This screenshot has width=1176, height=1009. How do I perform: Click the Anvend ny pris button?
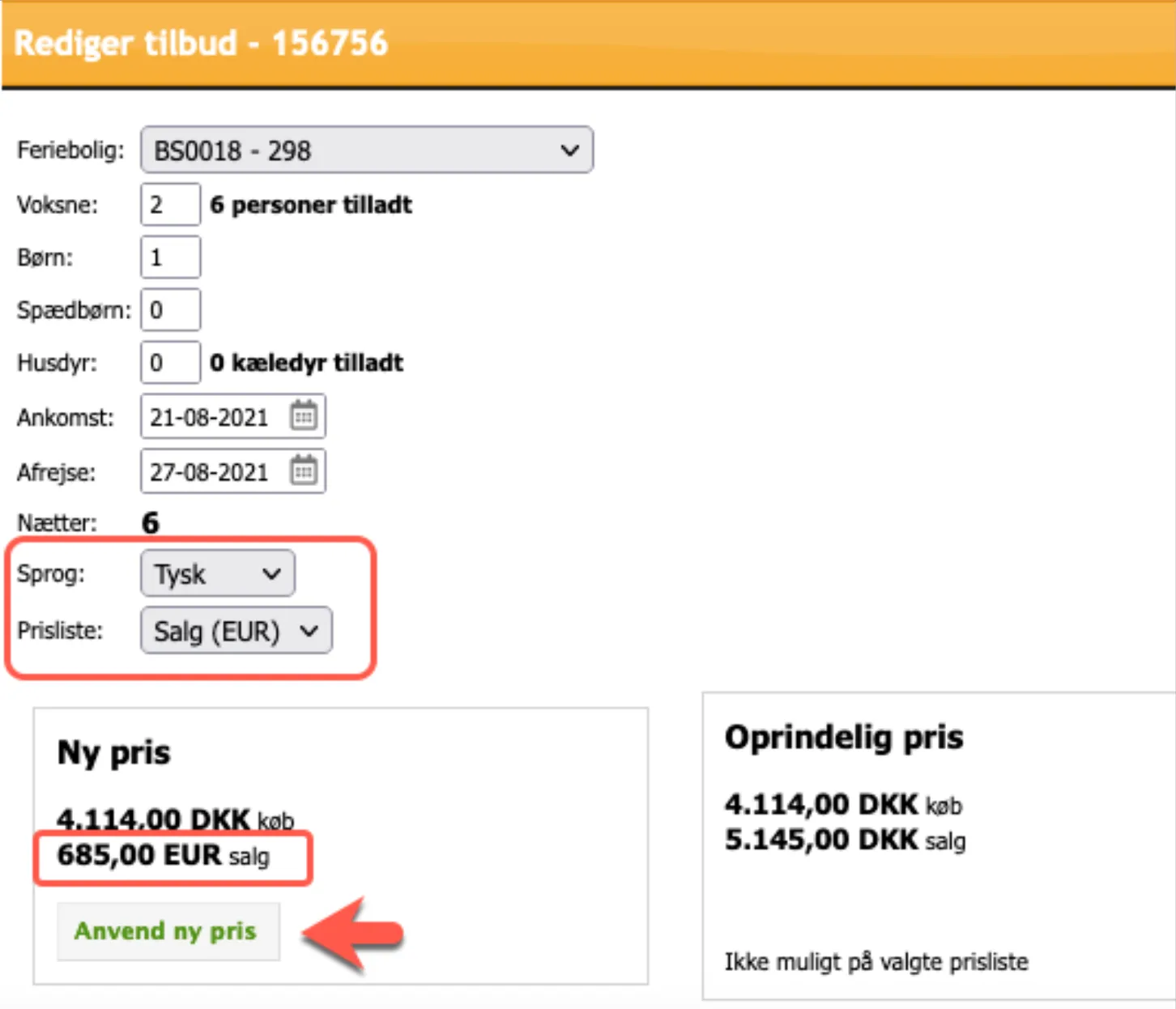point(167,931)
